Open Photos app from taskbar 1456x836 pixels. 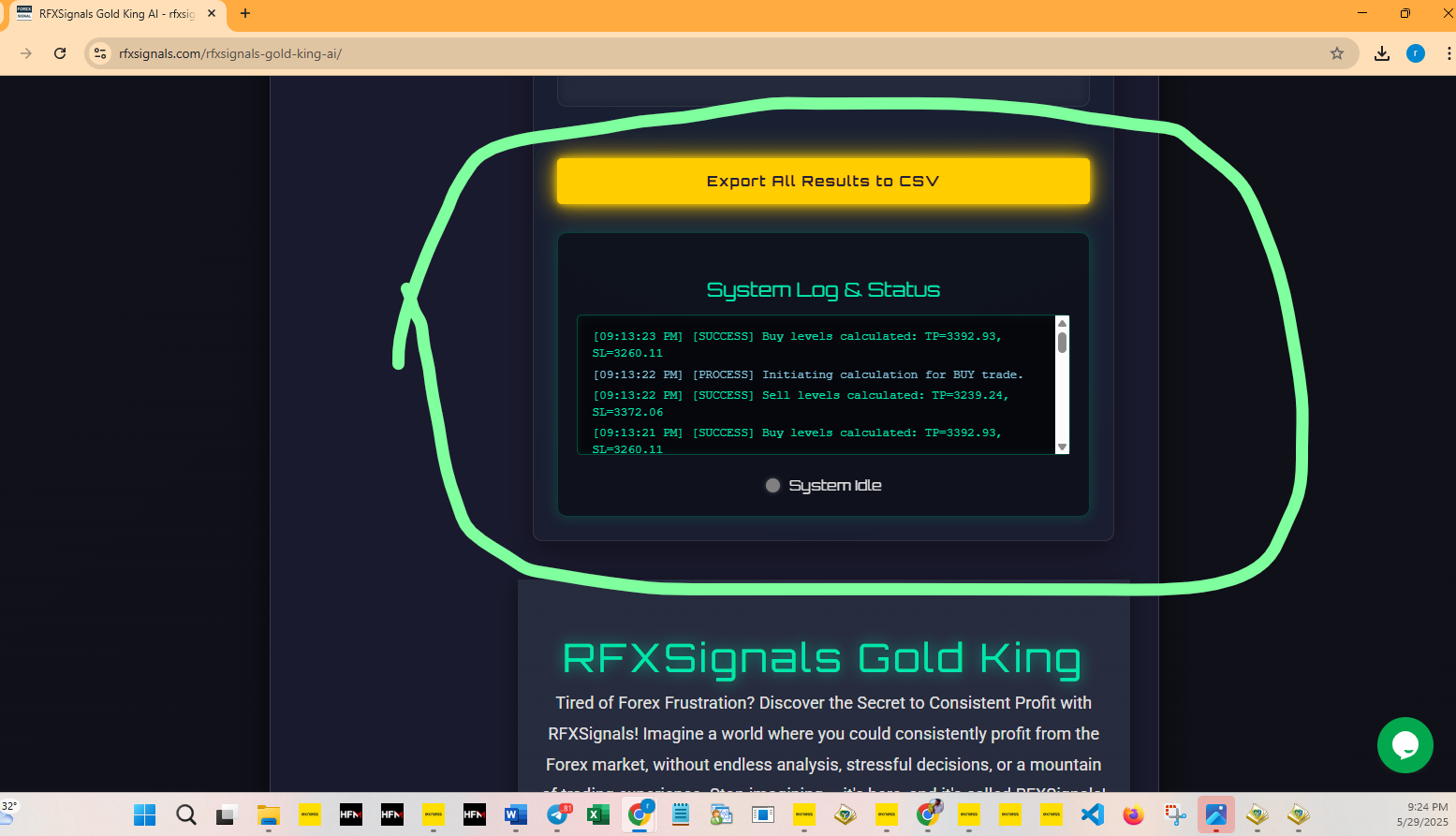(x=1215, y=814)
